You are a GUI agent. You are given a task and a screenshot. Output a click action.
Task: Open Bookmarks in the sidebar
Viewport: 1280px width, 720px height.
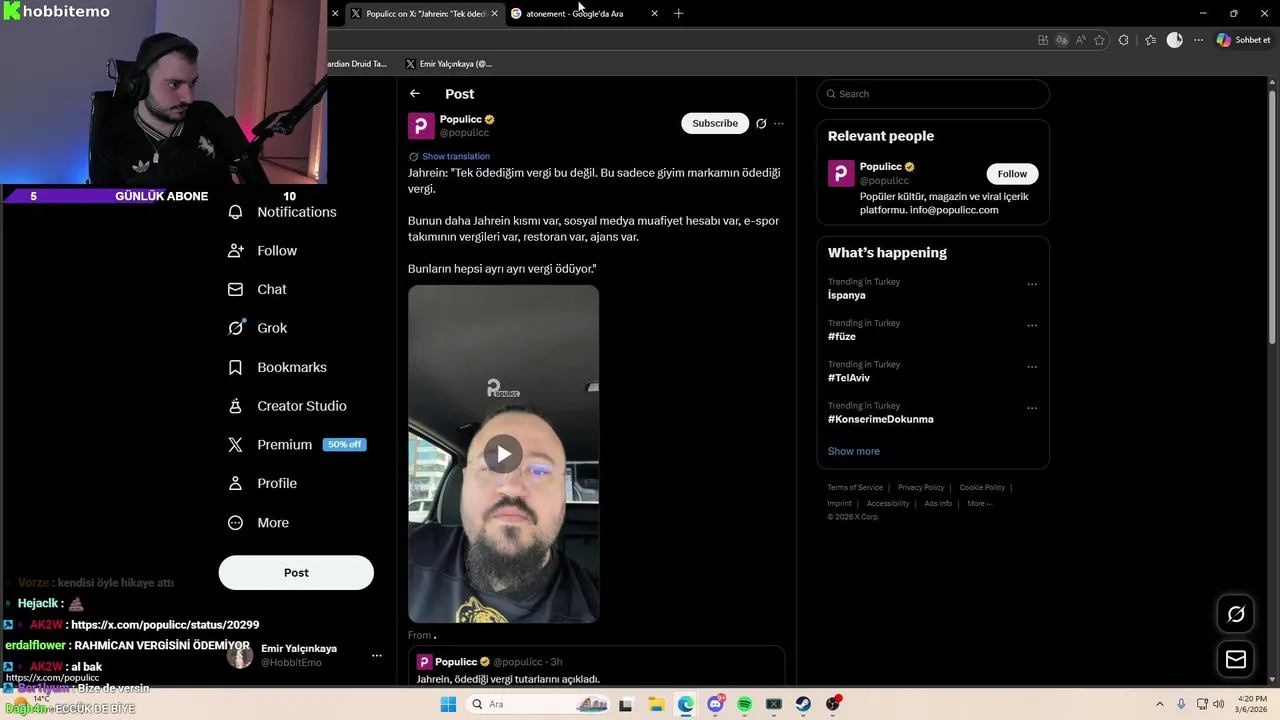click(277, 367)
